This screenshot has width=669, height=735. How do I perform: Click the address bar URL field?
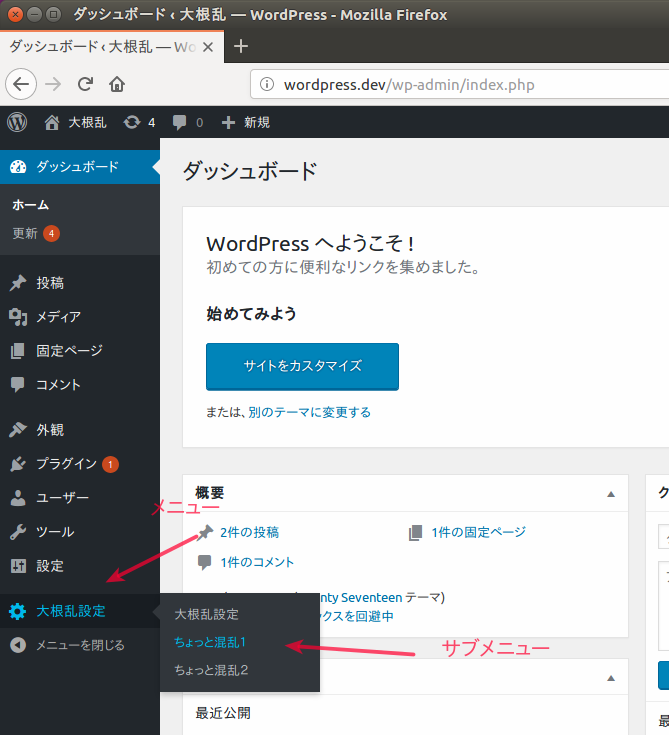tap(459, 84)
